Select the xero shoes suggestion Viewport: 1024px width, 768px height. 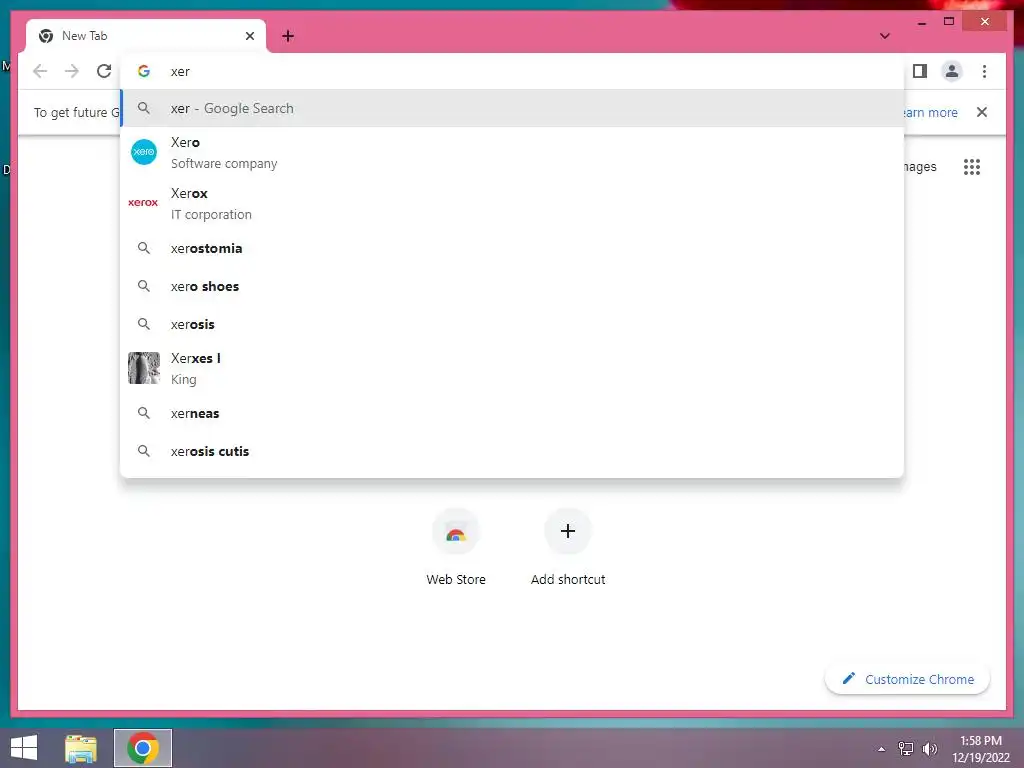point(512,286)
